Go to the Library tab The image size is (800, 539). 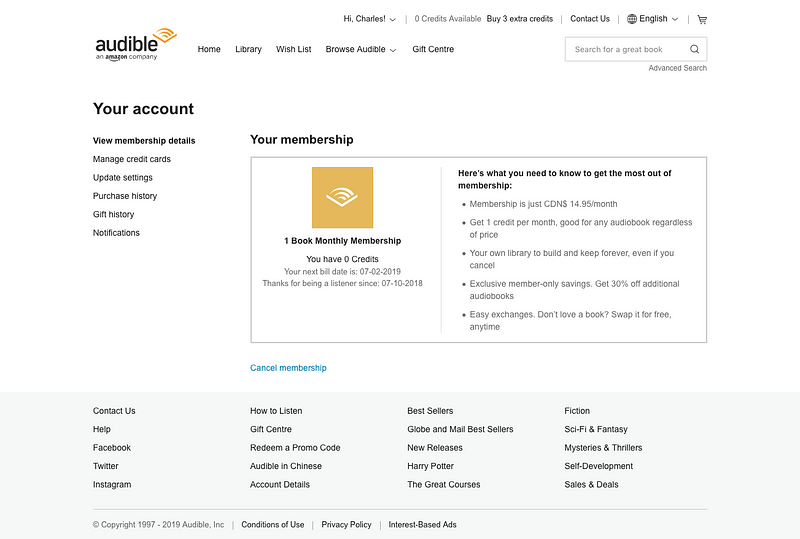pos(248,49)
